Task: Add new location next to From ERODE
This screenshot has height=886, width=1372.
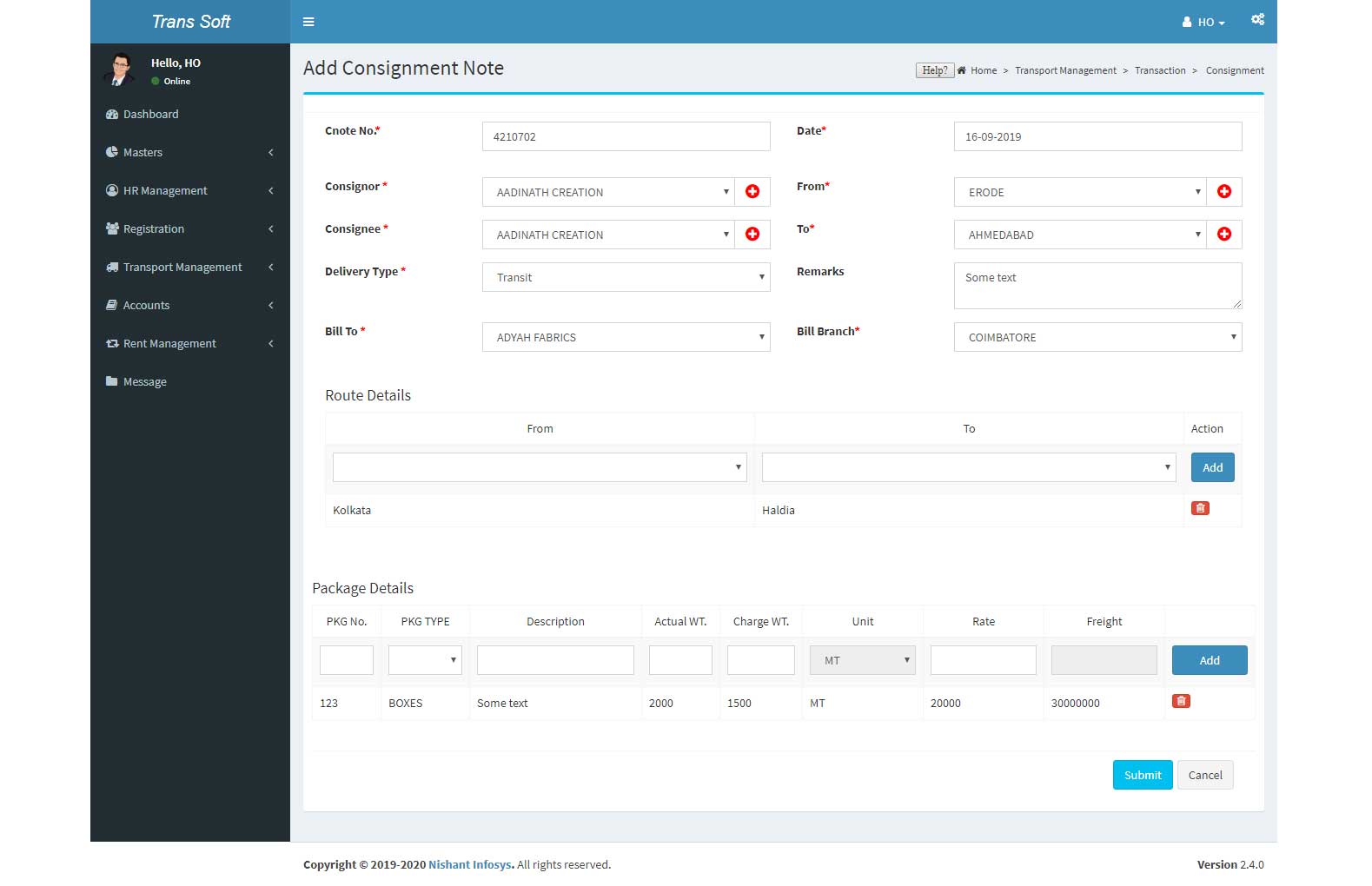Action: click(1224, 192)
